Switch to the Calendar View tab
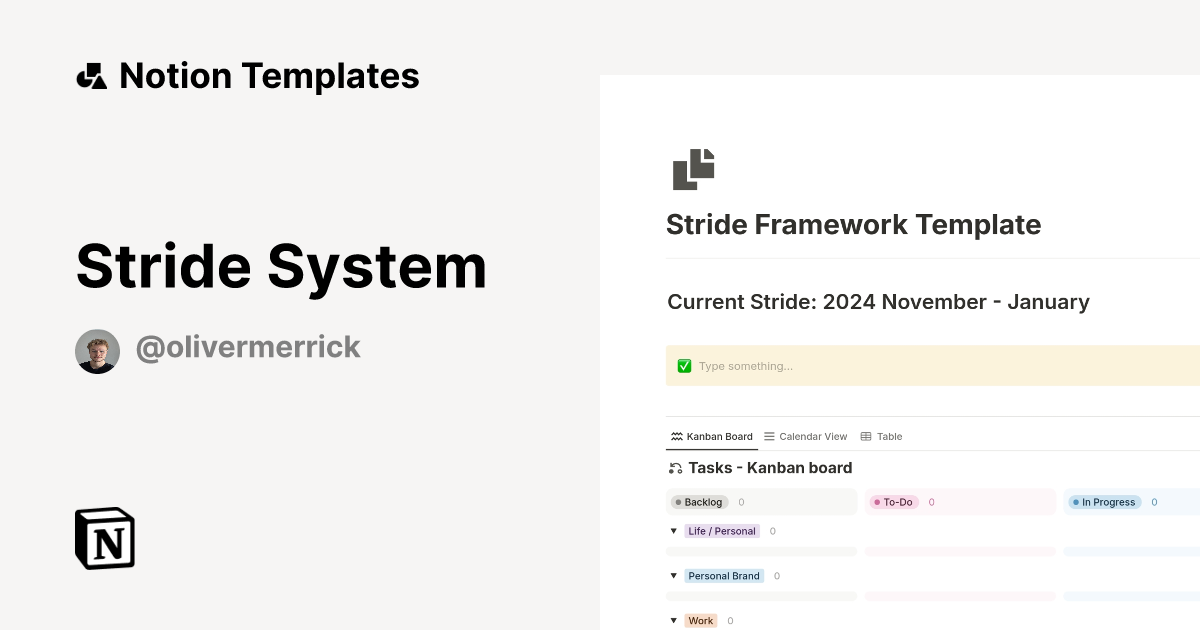 (x=806, y=436)
